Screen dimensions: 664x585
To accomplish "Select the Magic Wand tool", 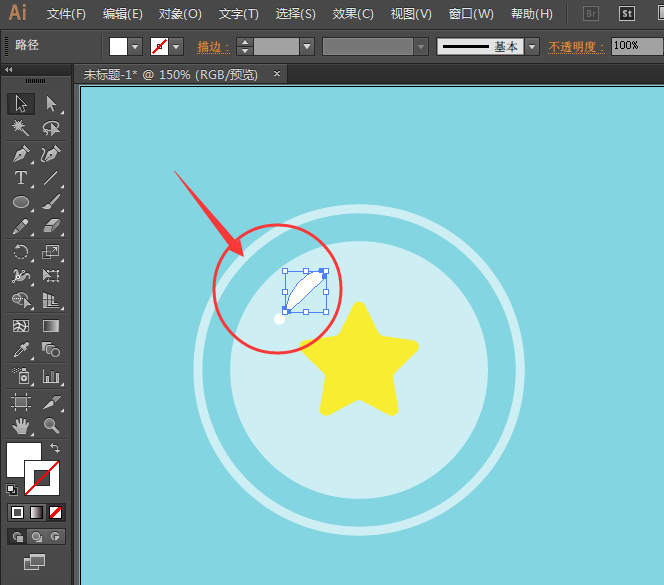I will pos(21,128).
